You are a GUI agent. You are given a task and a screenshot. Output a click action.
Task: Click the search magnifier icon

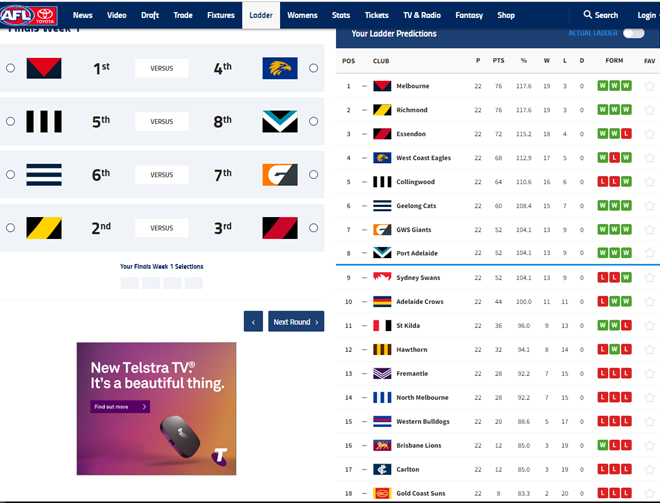[588, 15]
